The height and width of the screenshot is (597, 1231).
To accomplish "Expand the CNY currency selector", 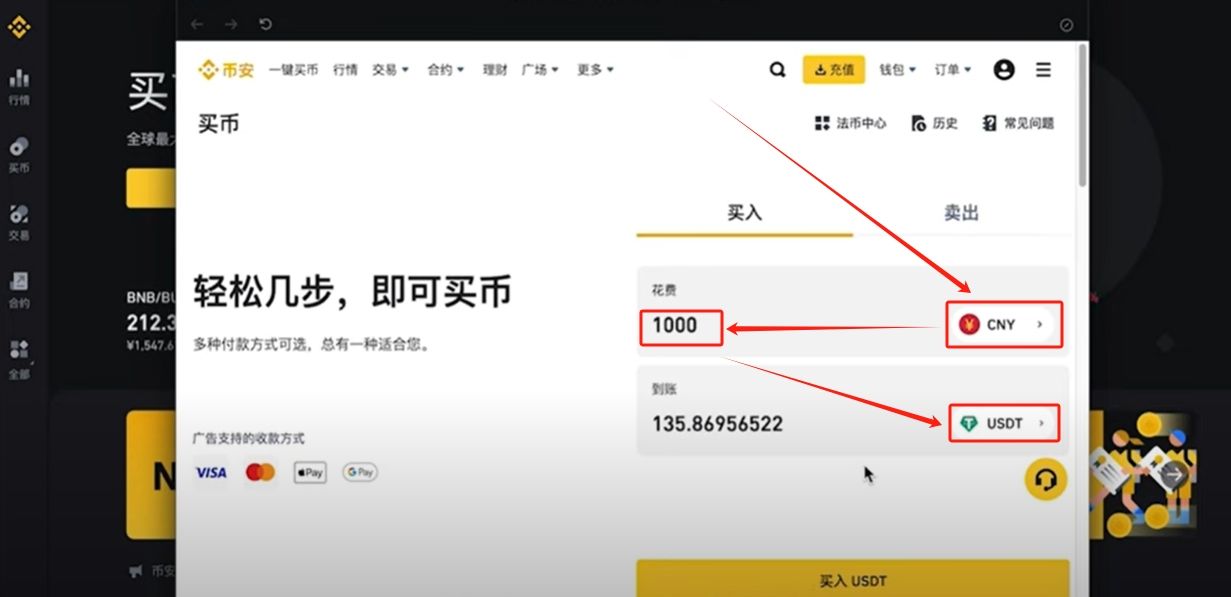I will pyautogui.click(x=1004, y=325).
